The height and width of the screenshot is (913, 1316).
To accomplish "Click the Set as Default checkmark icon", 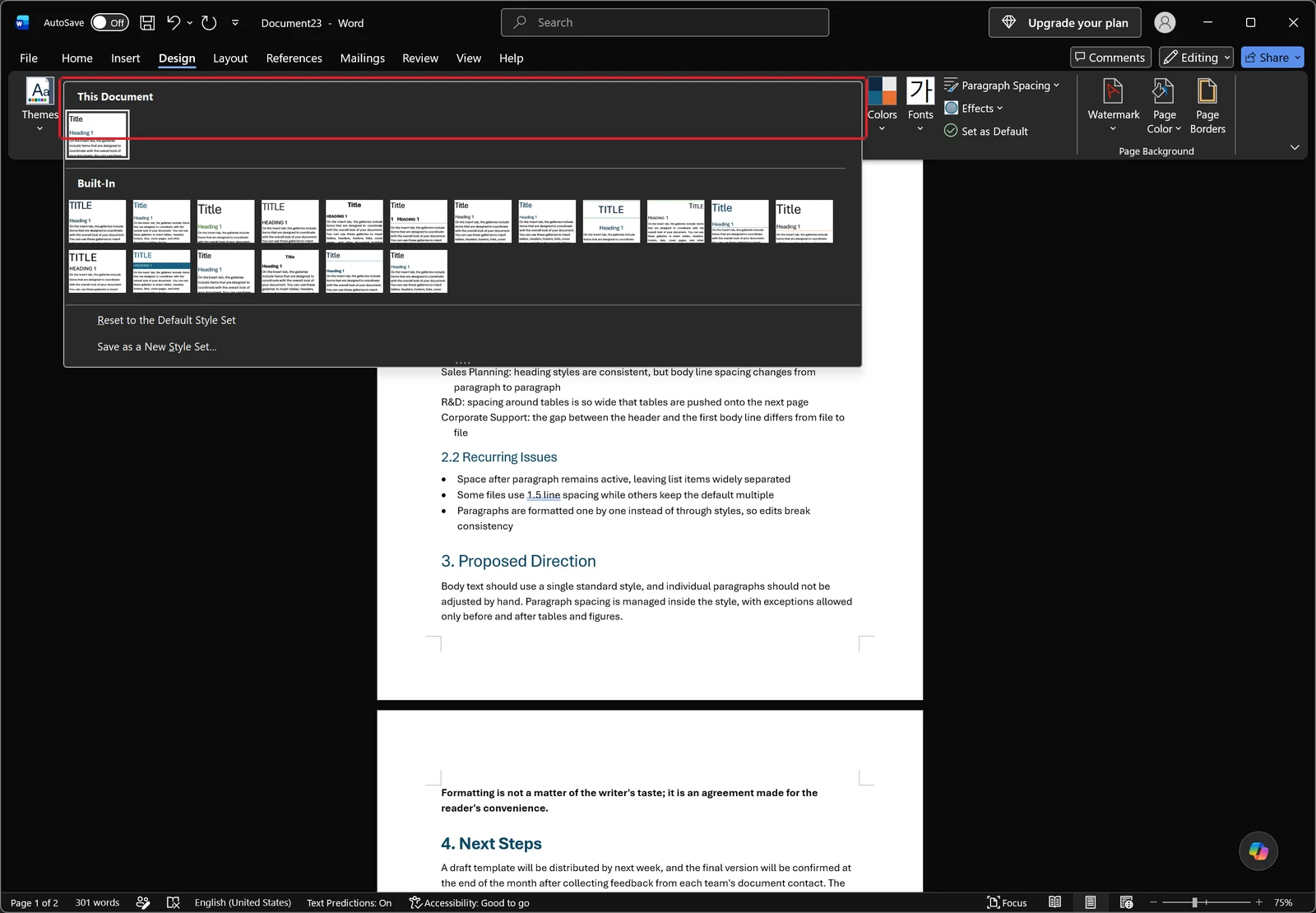I will pyautogui.click(x=951, y=131).
